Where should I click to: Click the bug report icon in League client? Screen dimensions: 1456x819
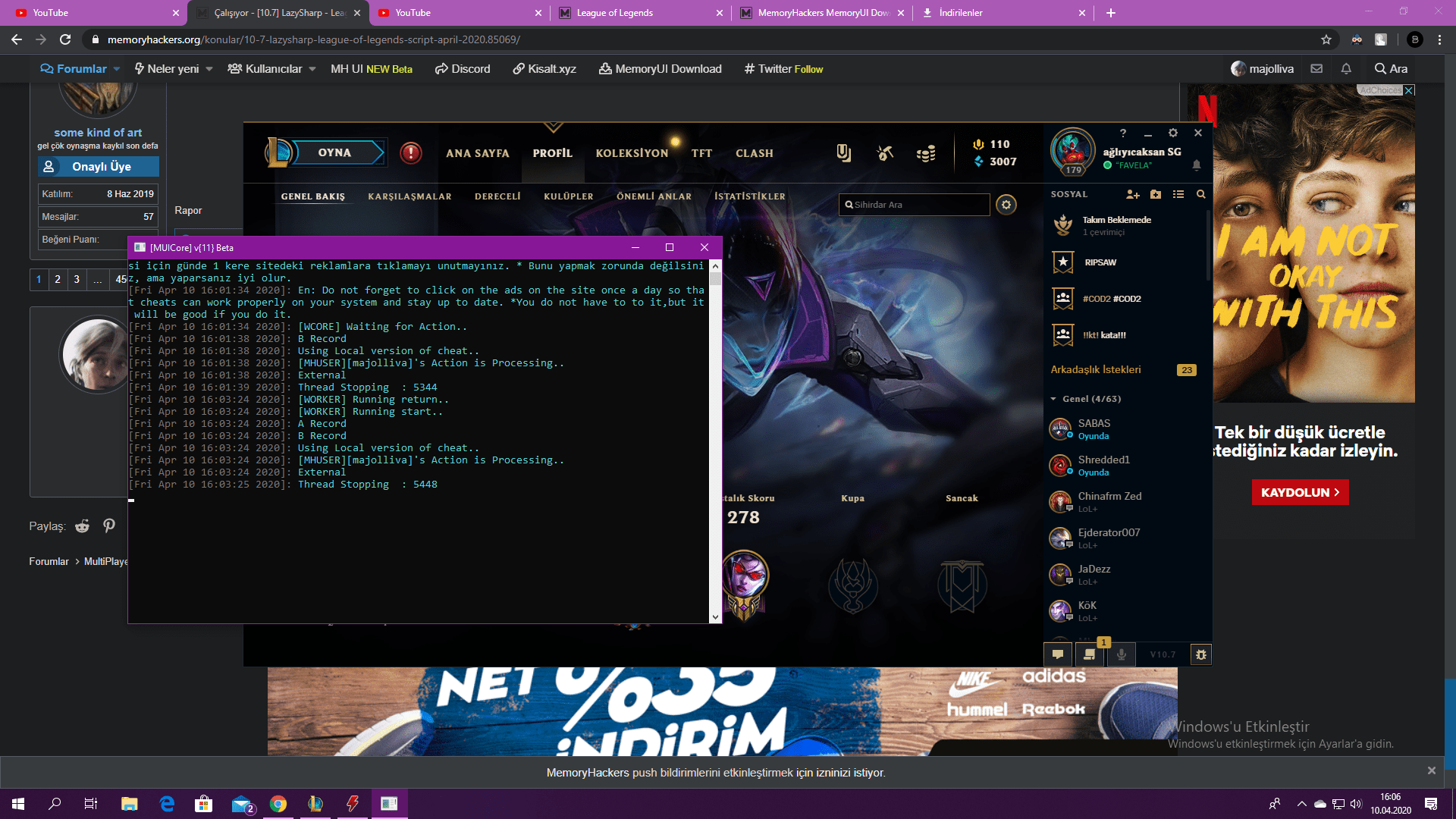[1201, 654]
